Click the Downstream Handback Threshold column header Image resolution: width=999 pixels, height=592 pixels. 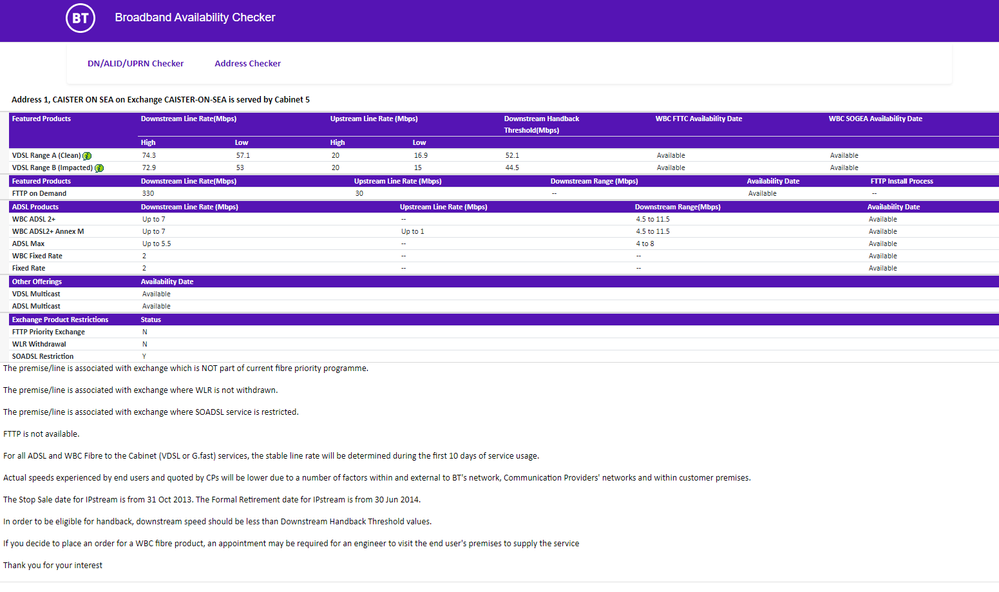pos(541,124)
